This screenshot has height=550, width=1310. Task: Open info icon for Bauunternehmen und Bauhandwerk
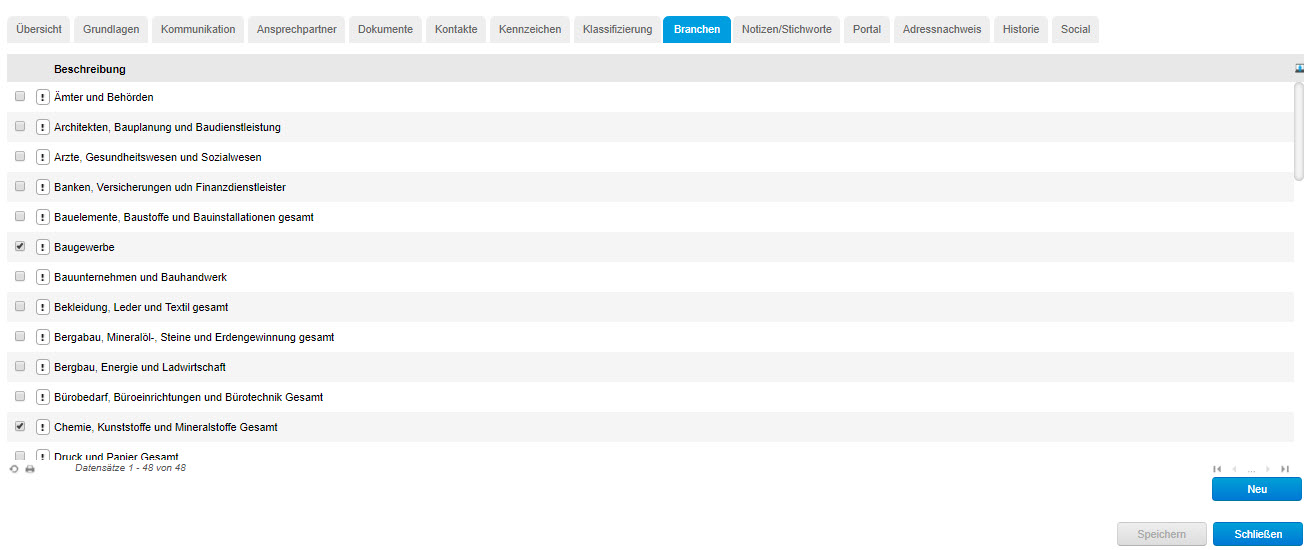coord(43,277)
